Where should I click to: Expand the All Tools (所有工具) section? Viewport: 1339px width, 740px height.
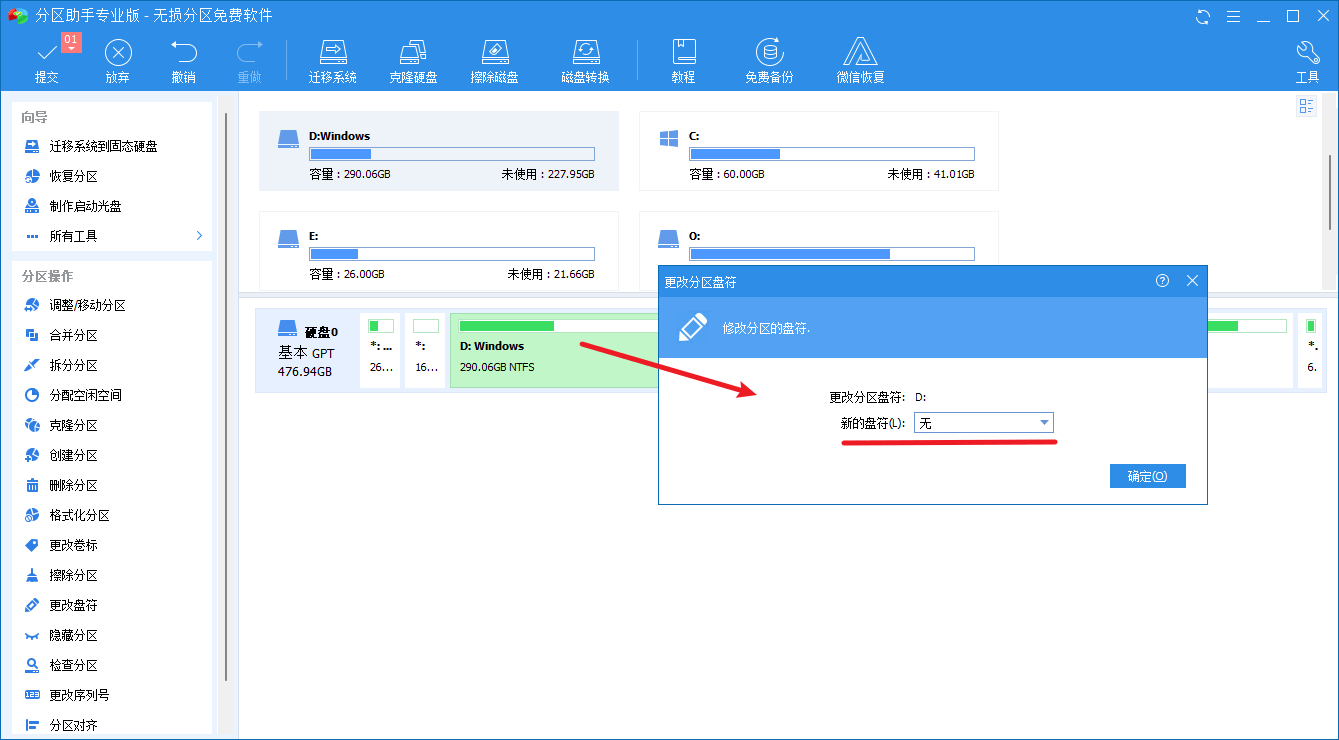pos(72,235)
